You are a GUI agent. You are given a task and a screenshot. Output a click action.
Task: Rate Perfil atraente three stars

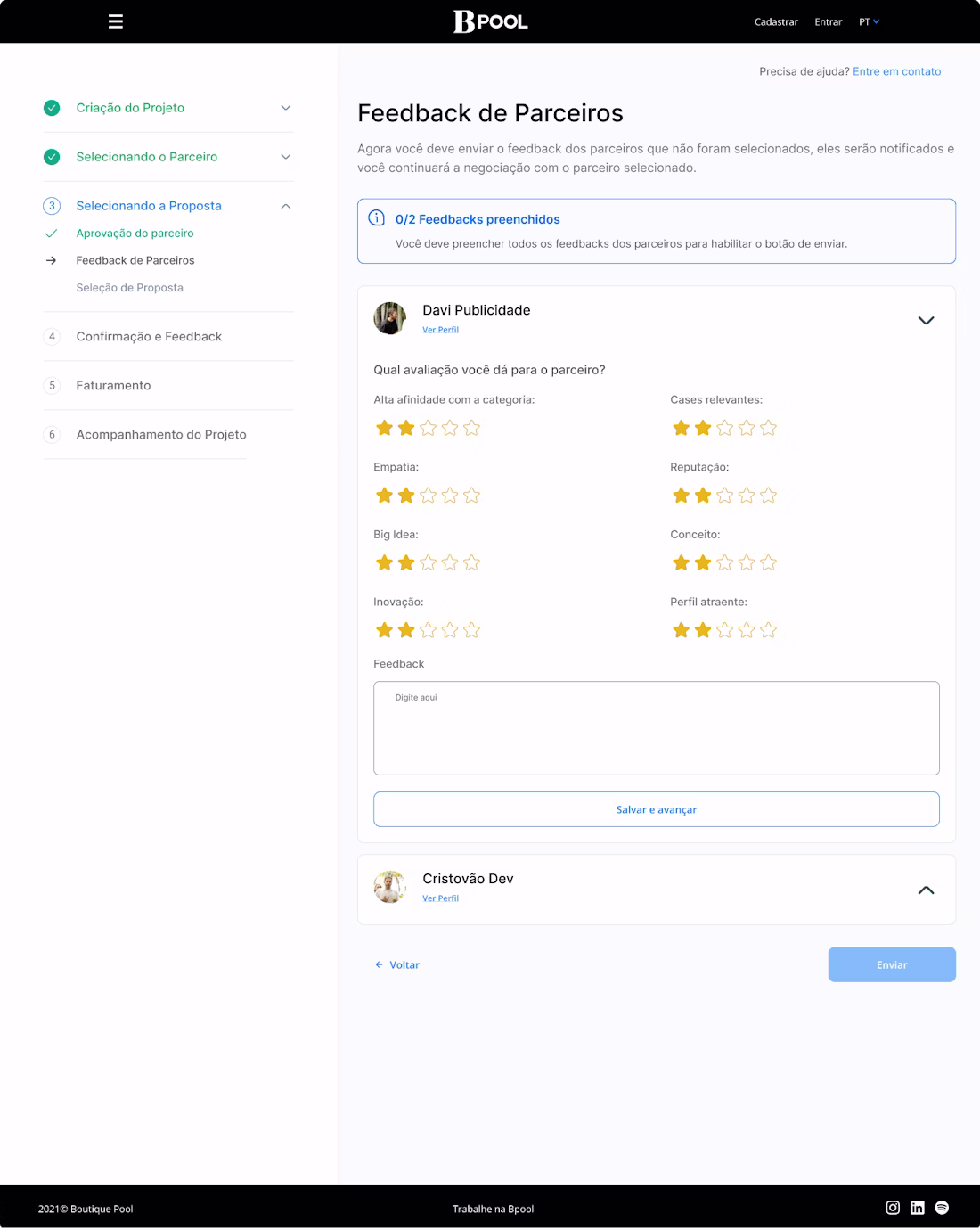pyautogui.click(x=725, y=630)
